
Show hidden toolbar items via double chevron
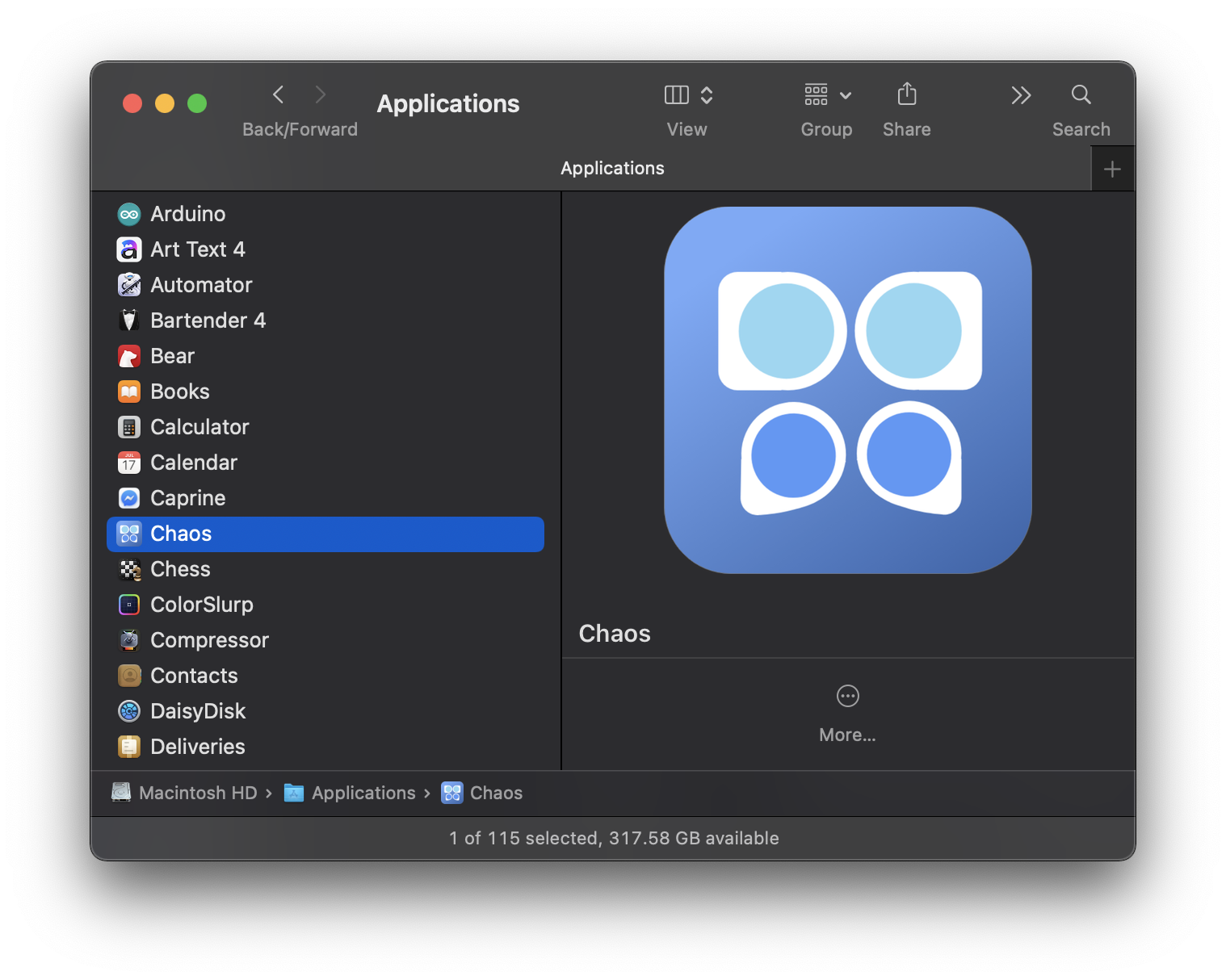[x=1021, y=95]
